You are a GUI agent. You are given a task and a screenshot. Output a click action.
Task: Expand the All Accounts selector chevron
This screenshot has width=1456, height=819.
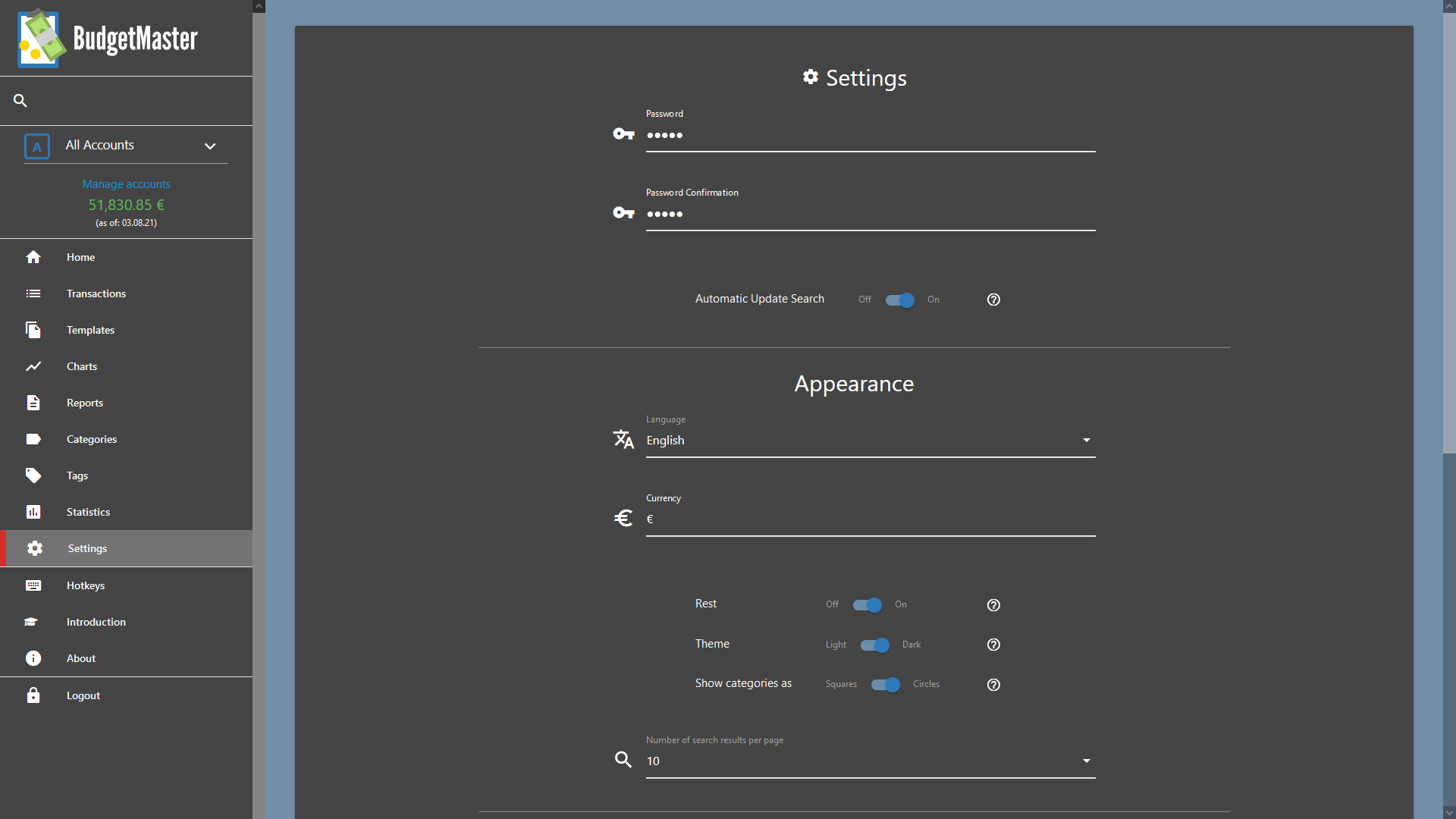point(210,146)
